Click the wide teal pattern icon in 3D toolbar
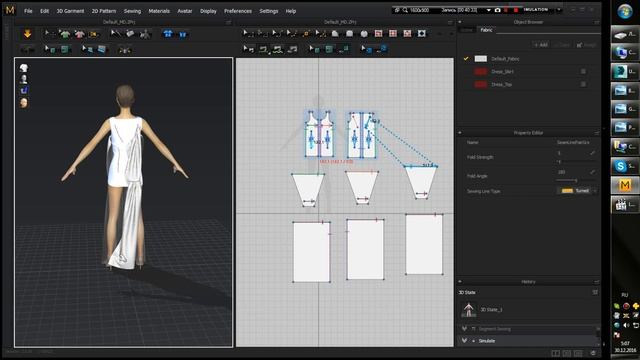Screen dimensions: 640x360 click(65, 49)
